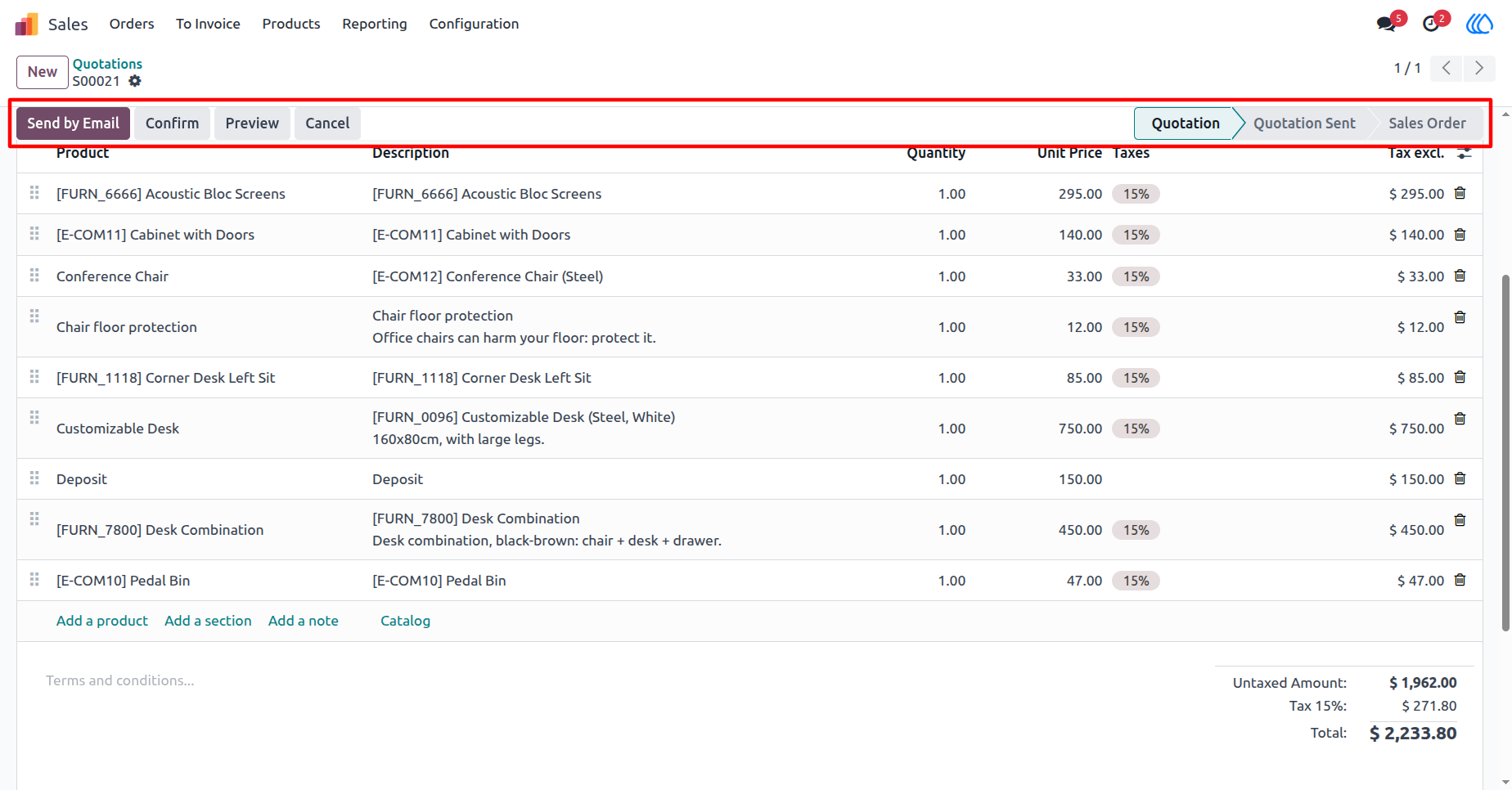Click the unit price 750.00 cell
This screenshot has width=1512, height=790.
tap(1080, 429)
